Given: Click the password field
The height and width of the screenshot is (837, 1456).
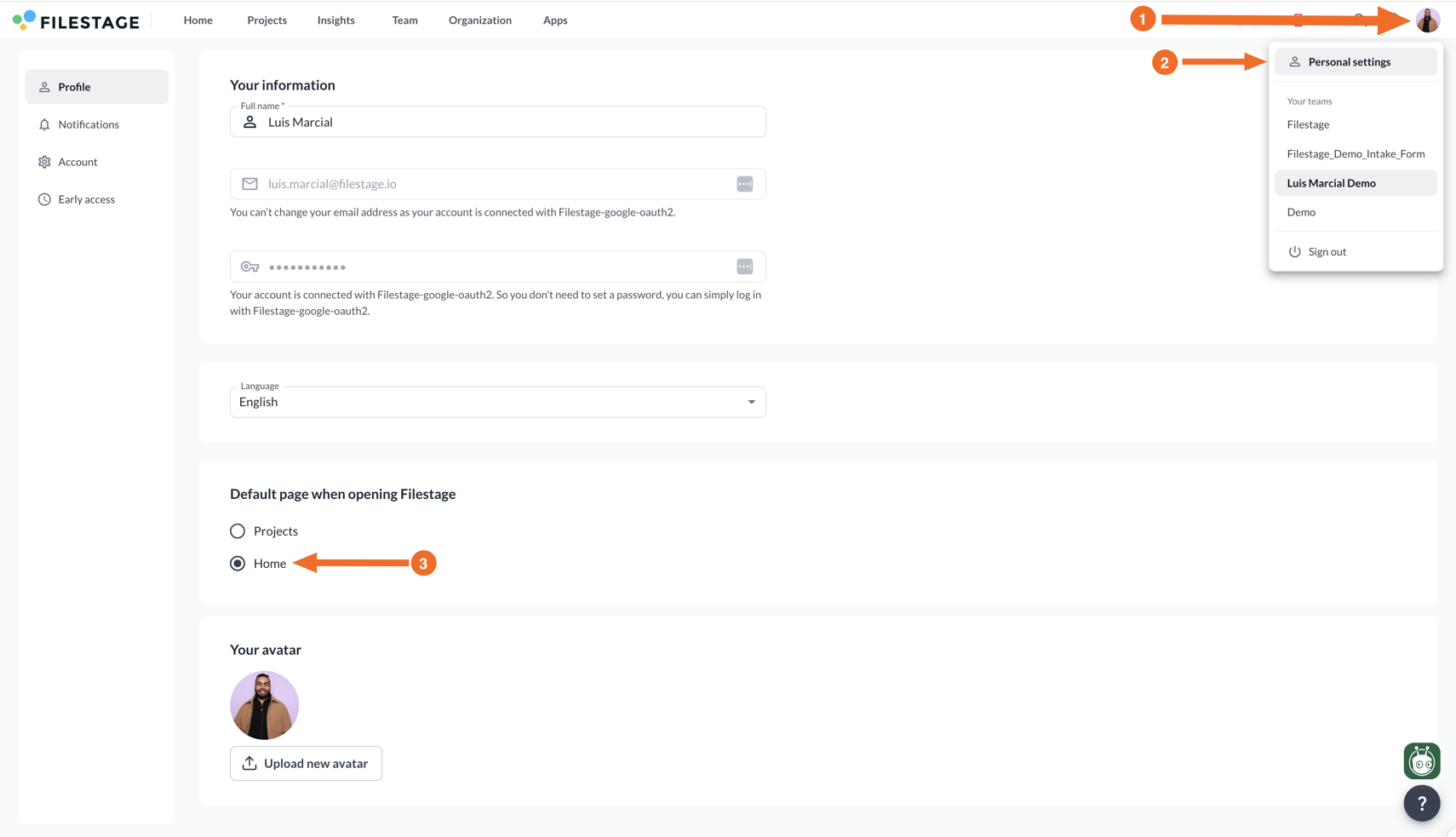Looking at the screenshot, I should click(498, 267).
